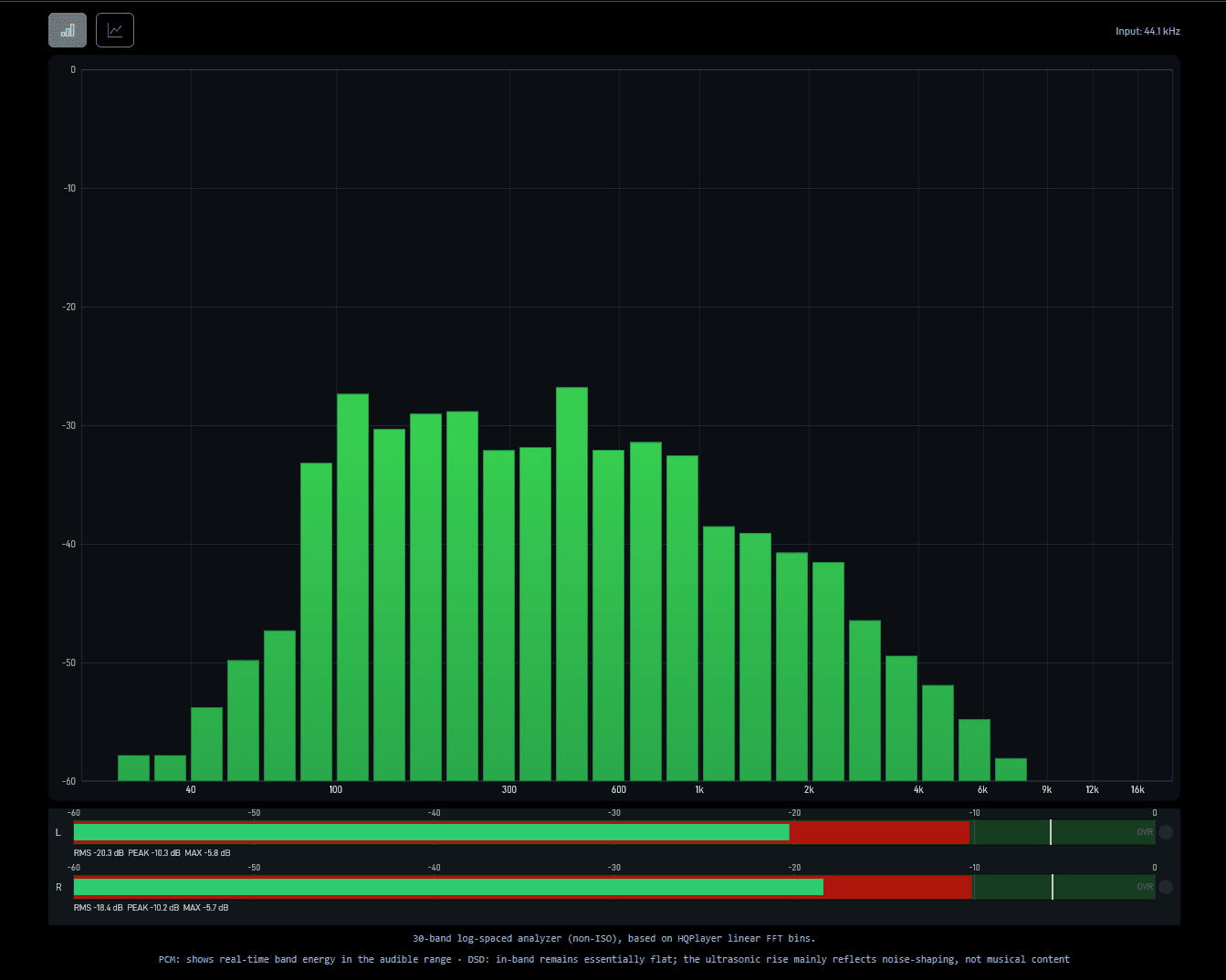Click the L channel MAX -5.8 dB readout

[x=207, y=853]
